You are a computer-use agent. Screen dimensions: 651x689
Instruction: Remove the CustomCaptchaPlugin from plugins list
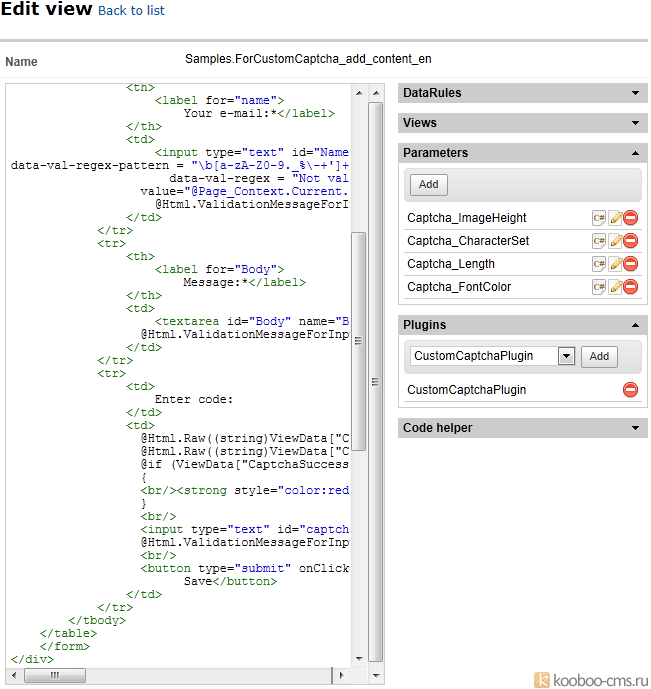(630, 390)
